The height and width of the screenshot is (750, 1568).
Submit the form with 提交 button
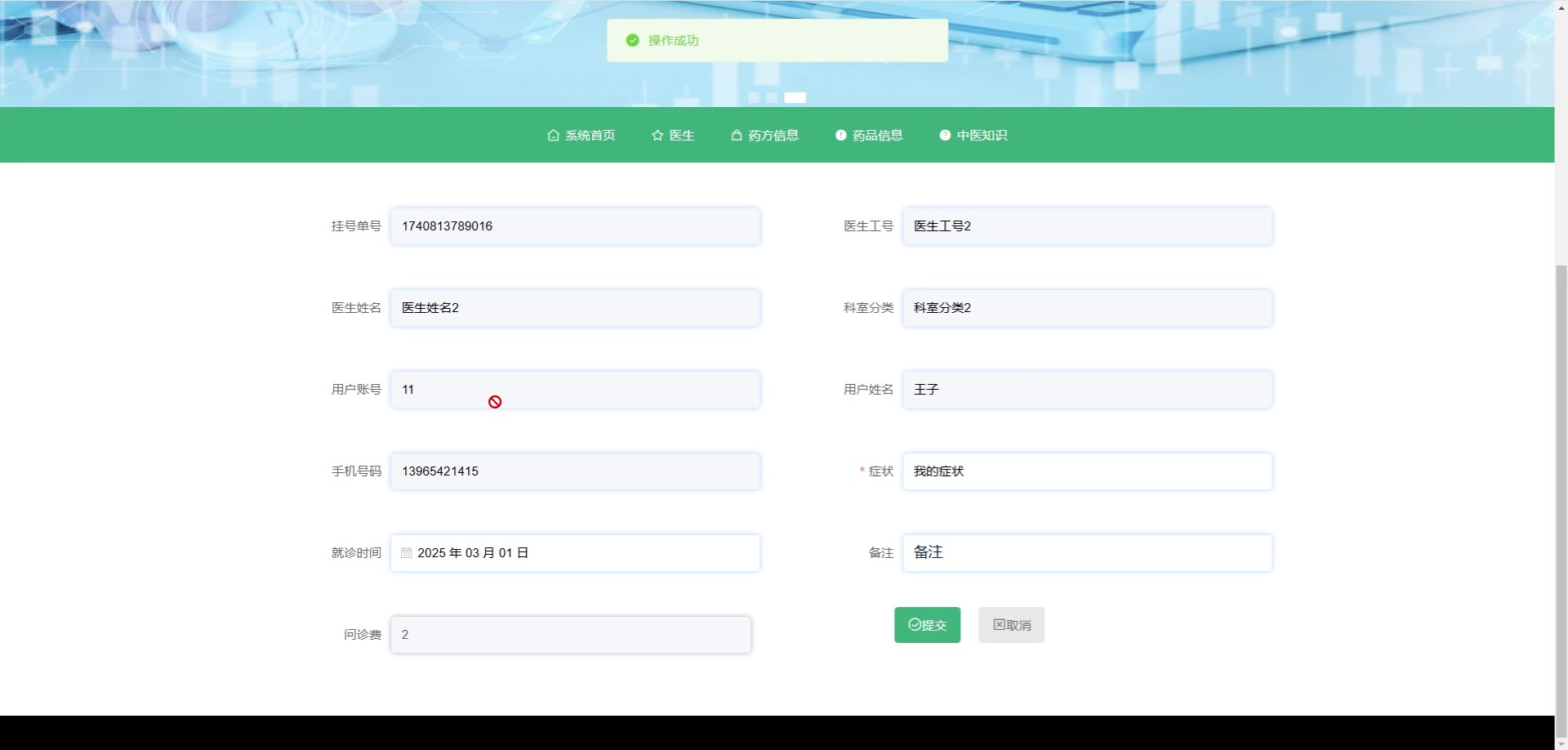click(927, 625)
